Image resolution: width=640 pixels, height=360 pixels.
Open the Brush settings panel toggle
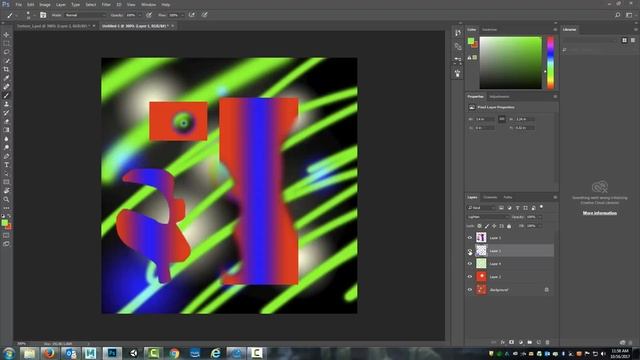click(x=43, y=15)
